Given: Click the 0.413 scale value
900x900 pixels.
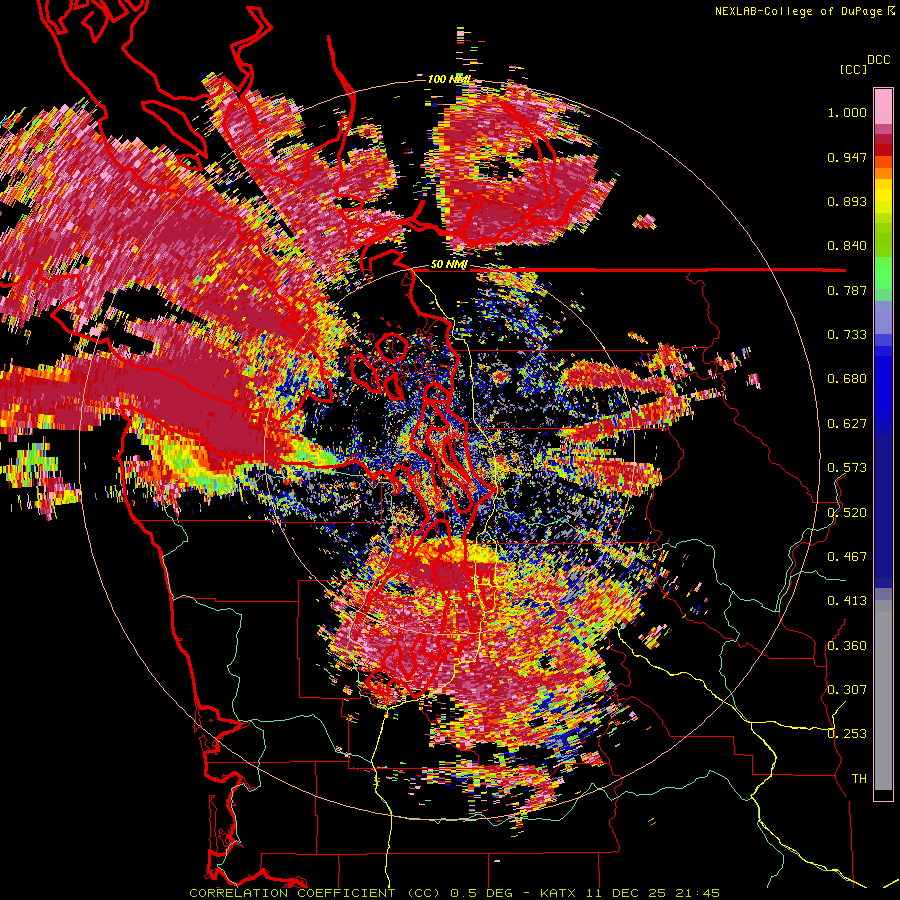Looking at the screenshot, I should 847,601.
